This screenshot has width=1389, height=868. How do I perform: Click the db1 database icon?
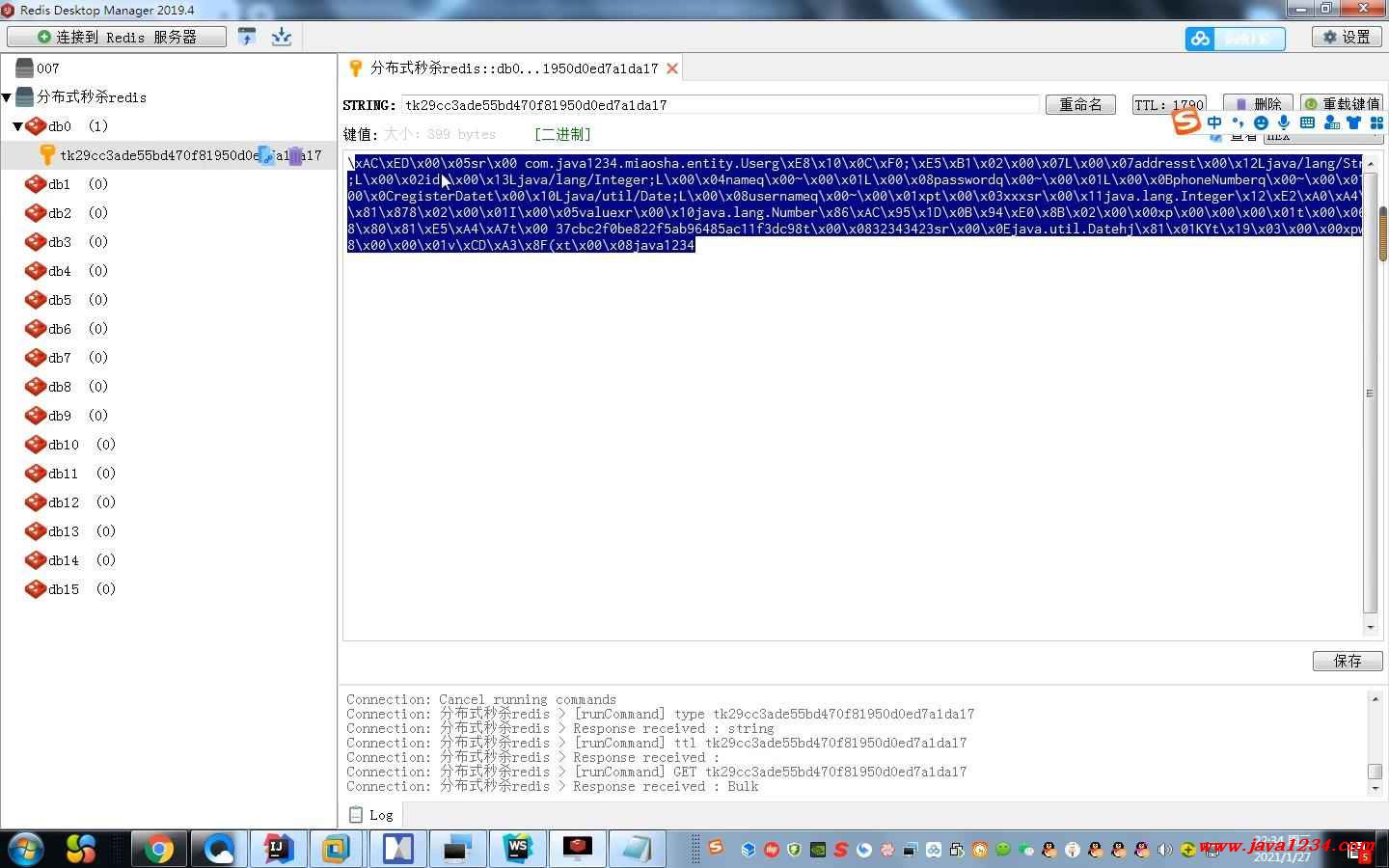click(x=36, y=184)
